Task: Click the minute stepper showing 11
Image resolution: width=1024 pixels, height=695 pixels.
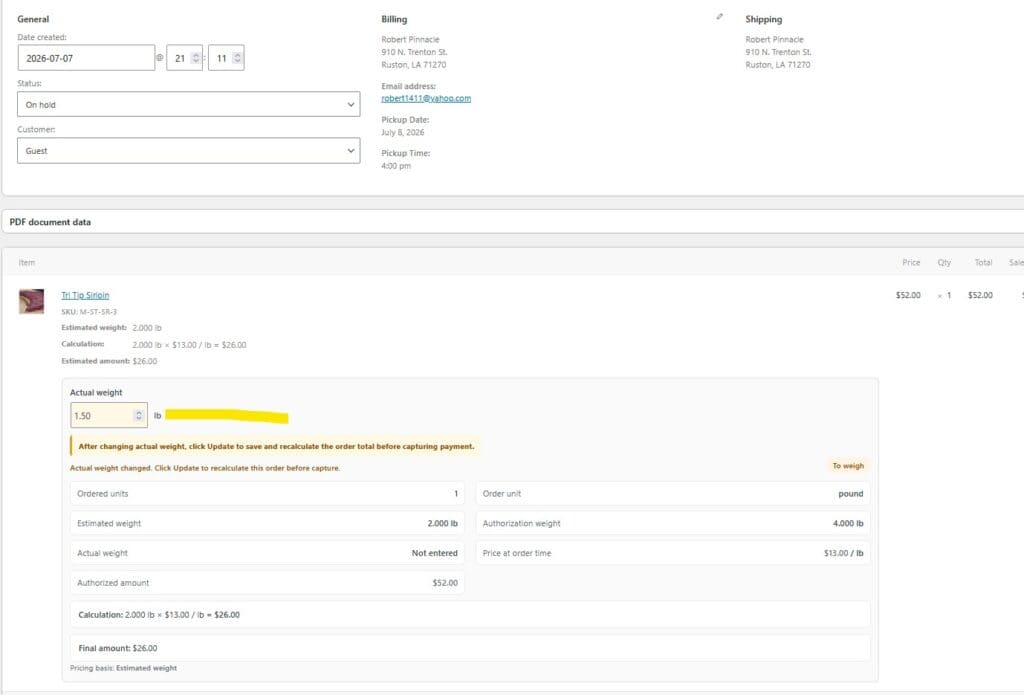Action: (226, 58)
